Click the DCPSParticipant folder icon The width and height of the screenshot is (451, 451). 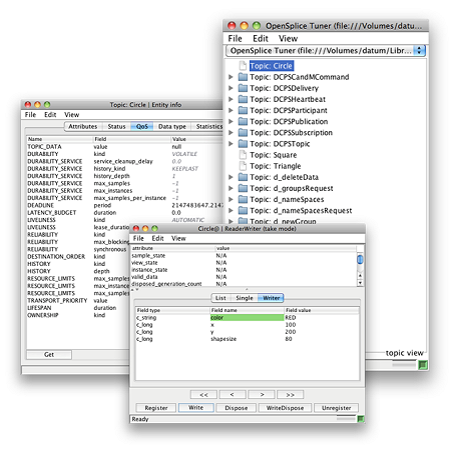click(x=243, y=110)
